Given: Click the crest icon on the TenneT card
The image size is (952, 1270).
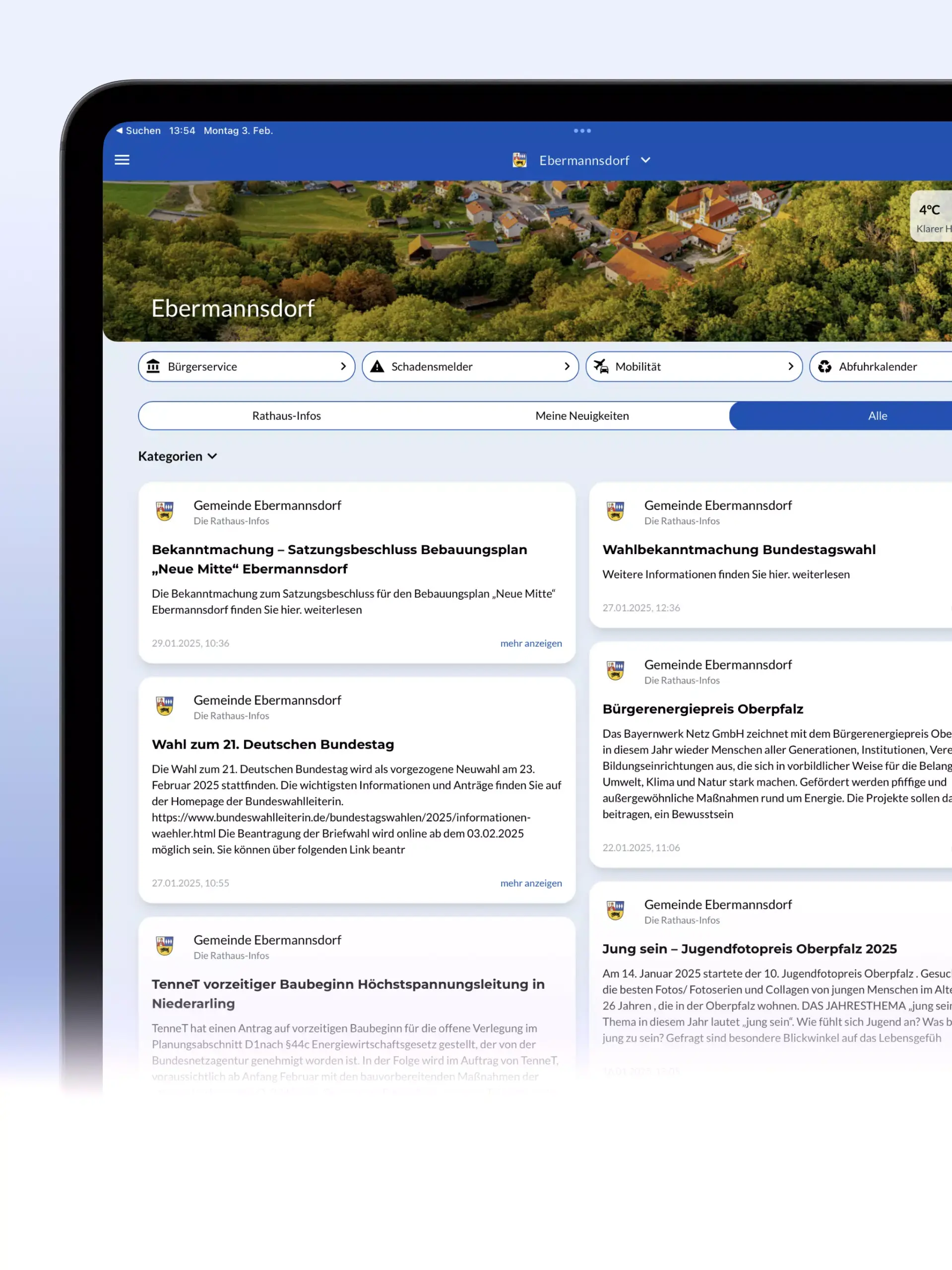Looking at the screenshot, I should pos(165,946).
